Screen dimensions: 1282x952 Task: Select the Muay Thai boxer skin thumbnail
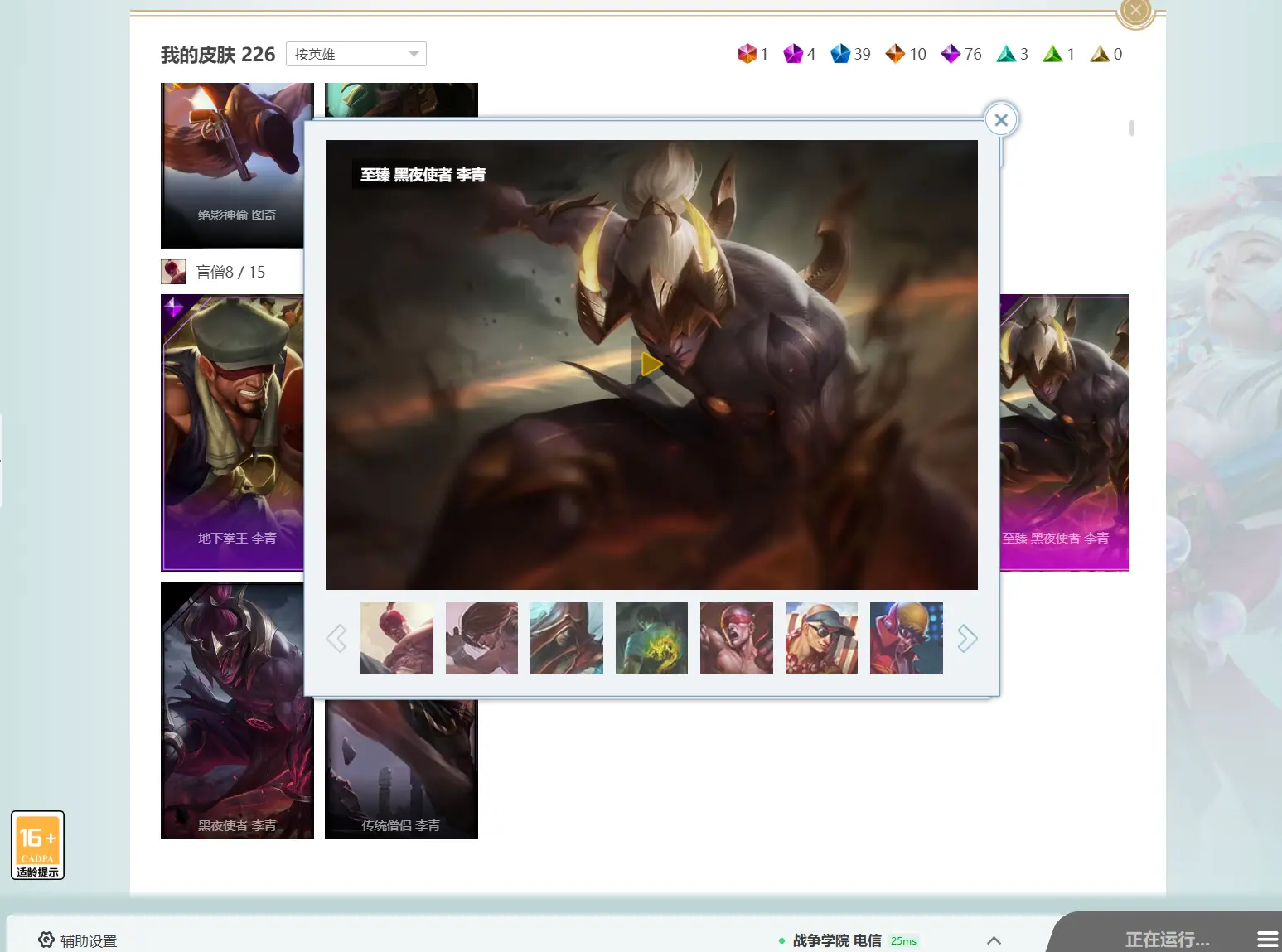pos(737,638)
